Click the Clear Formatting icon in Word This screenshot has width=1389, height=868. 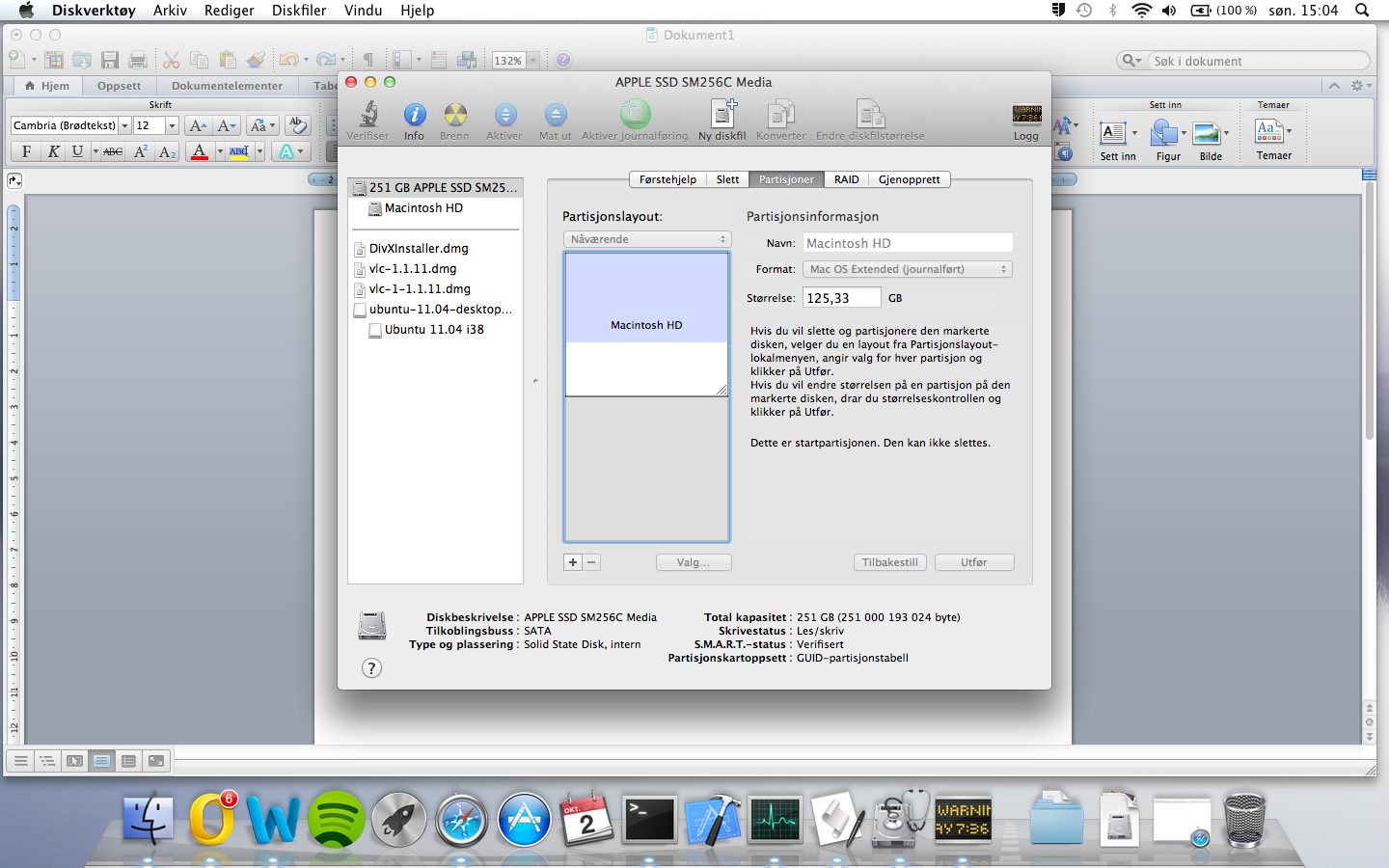point(298,125)
